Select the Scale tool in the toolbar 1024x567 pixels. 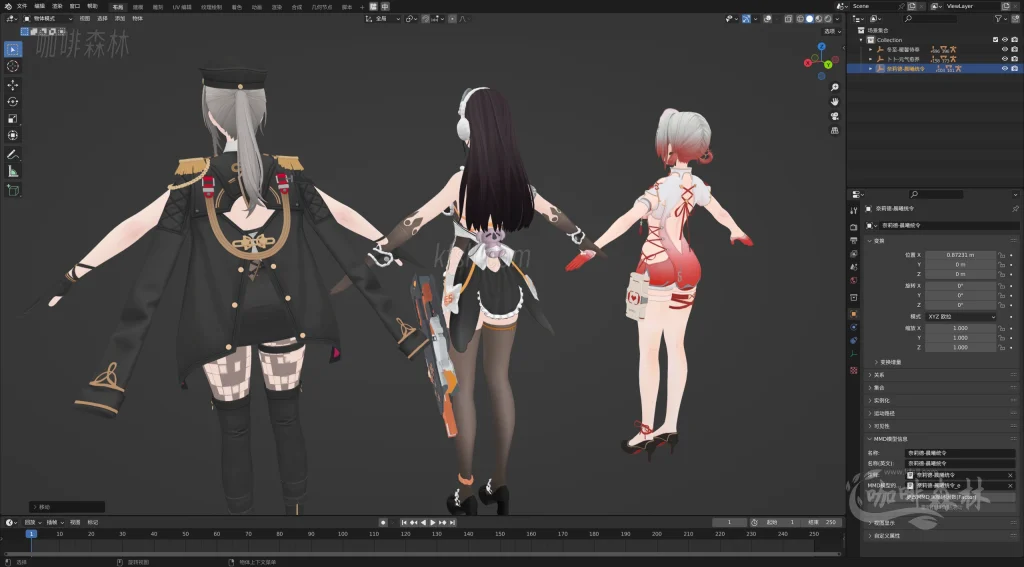(12, 118)
